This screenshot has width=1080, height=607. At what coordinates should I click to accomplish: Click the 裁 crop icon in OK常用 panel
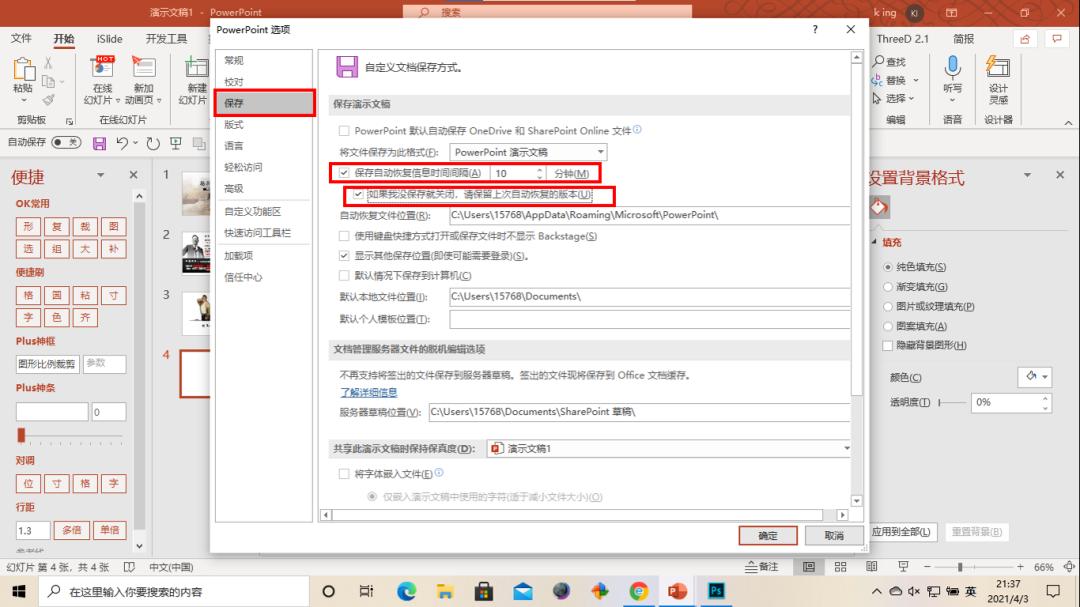click(x=85, y=227)
